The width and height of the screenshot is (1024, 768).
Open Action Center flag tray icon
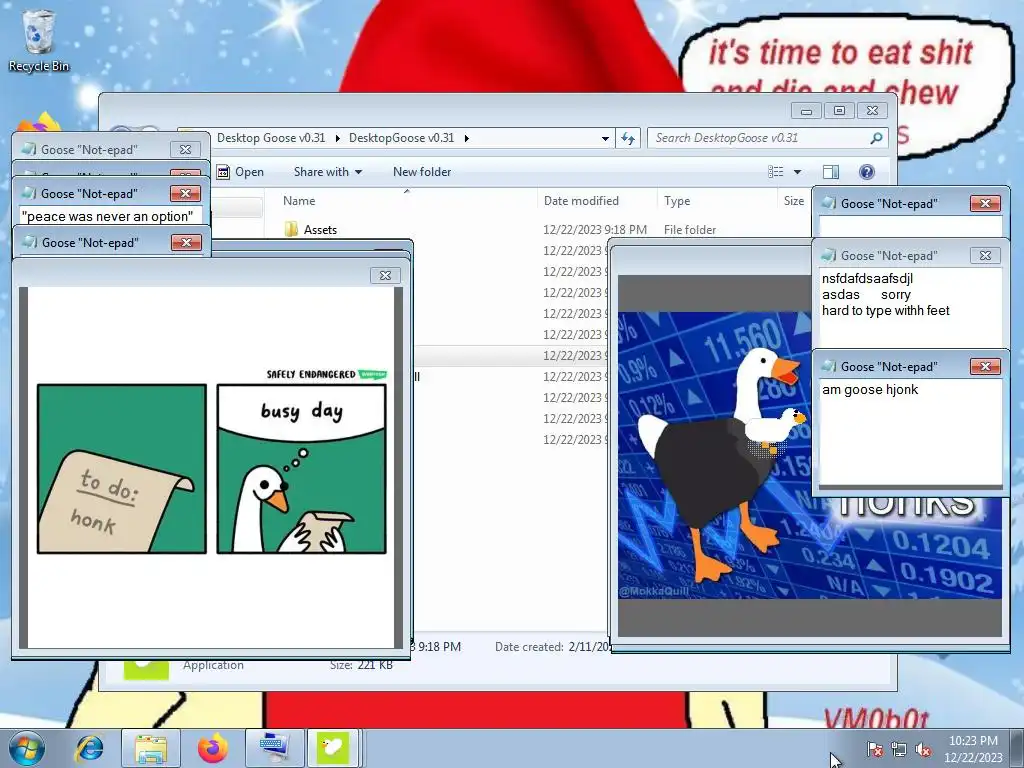[874, 749]
